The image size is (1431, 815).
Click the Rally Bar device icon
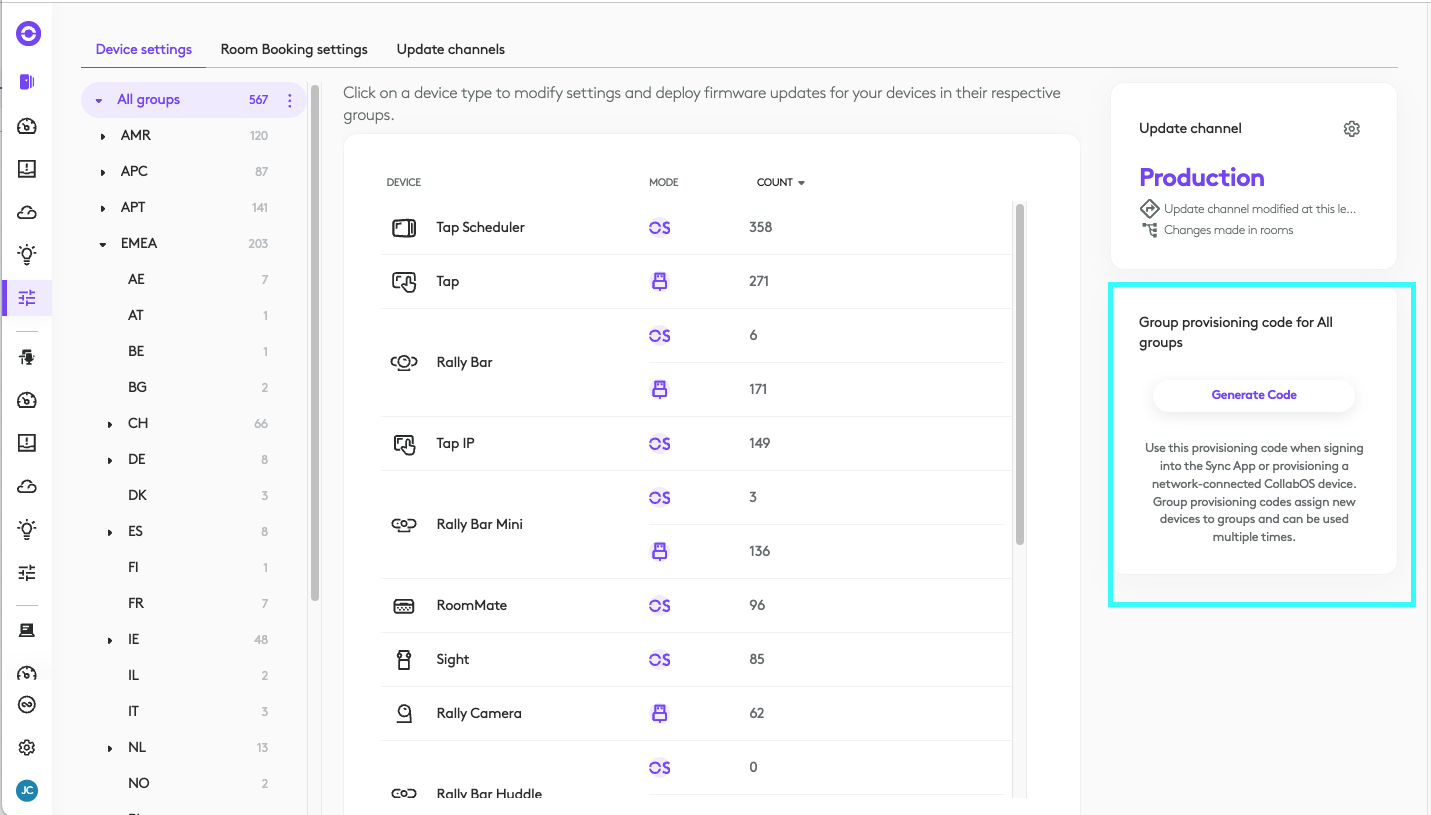[403, 363]
